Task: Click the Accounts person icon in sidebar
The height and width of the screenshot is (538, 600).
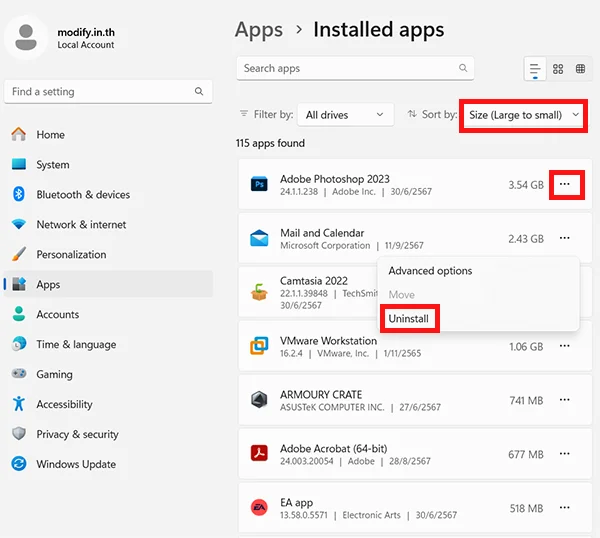Action: 19,313
